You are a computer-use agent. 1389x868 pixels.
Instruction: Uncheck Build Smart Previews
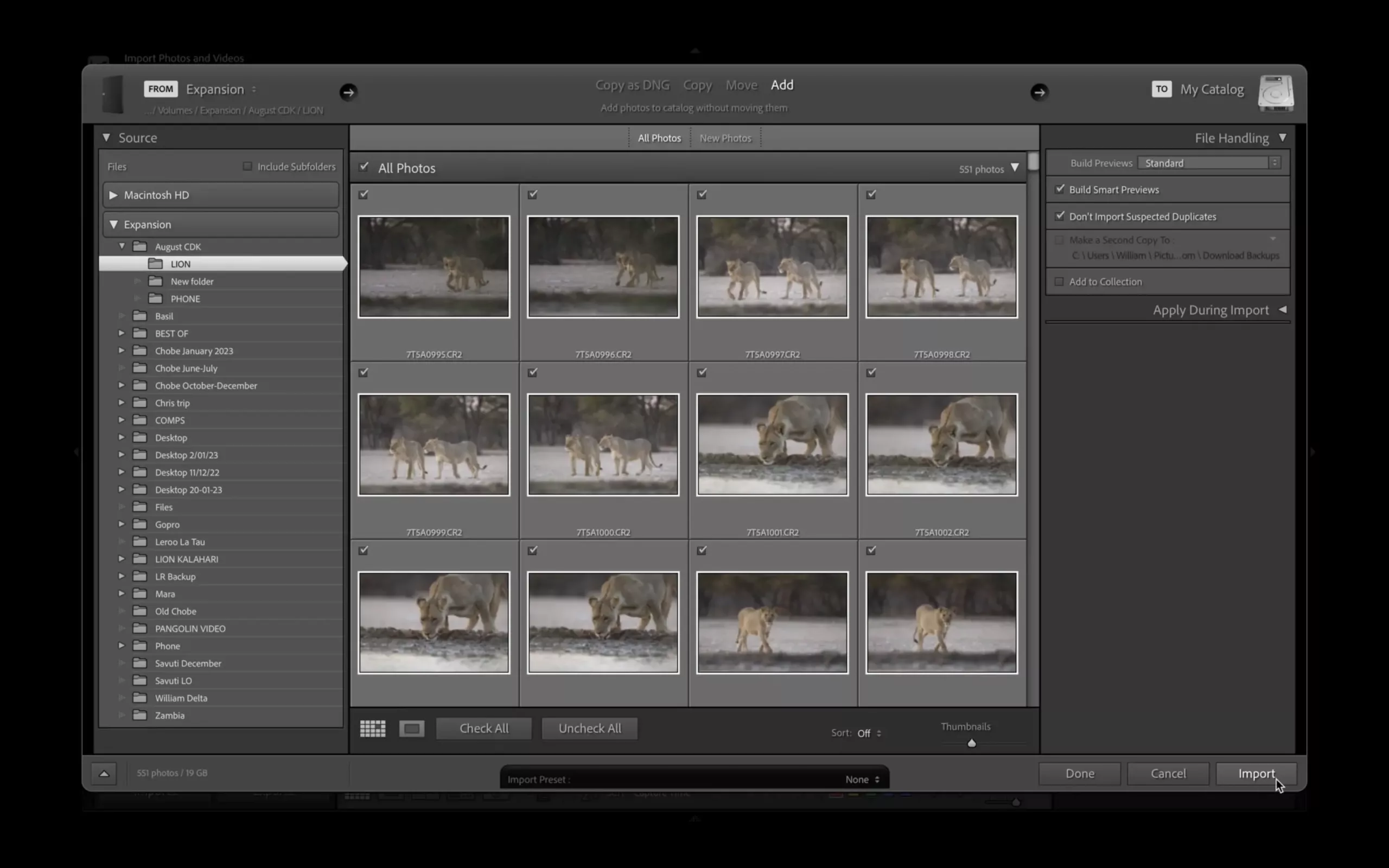click(x=1060, y=189)
